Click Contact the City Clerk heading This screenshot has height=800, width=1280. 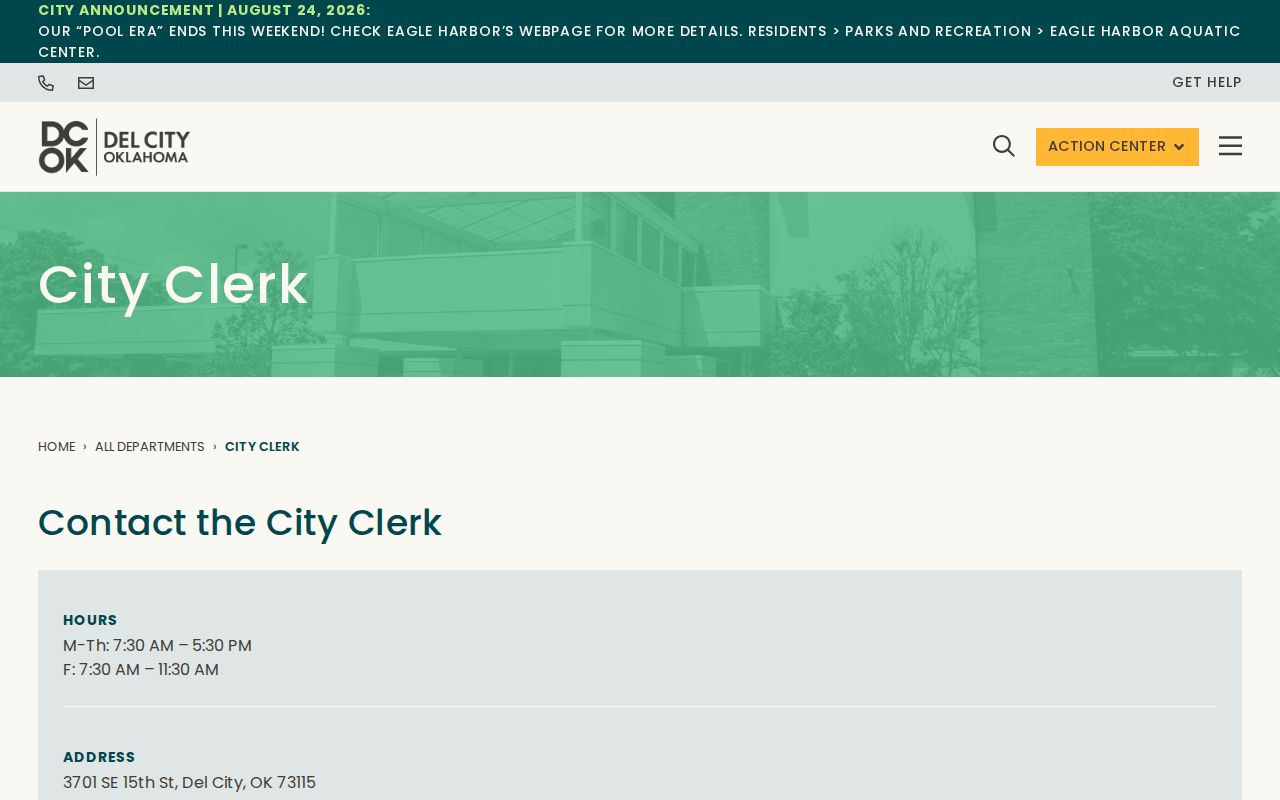click(240, 523)
